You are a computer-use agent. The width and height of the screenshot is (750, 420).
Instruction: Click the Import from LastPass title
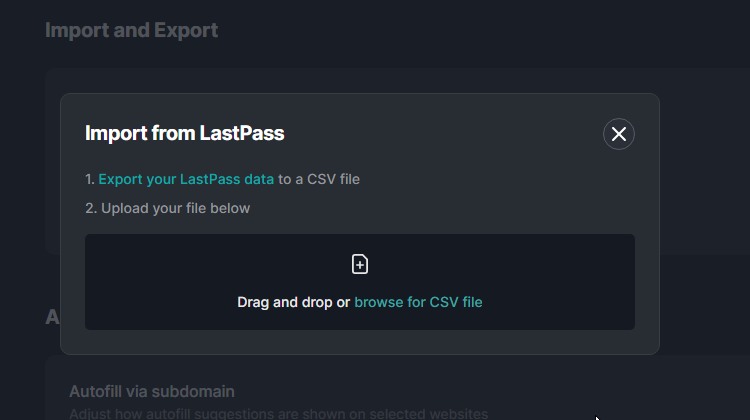coord(185,133)
